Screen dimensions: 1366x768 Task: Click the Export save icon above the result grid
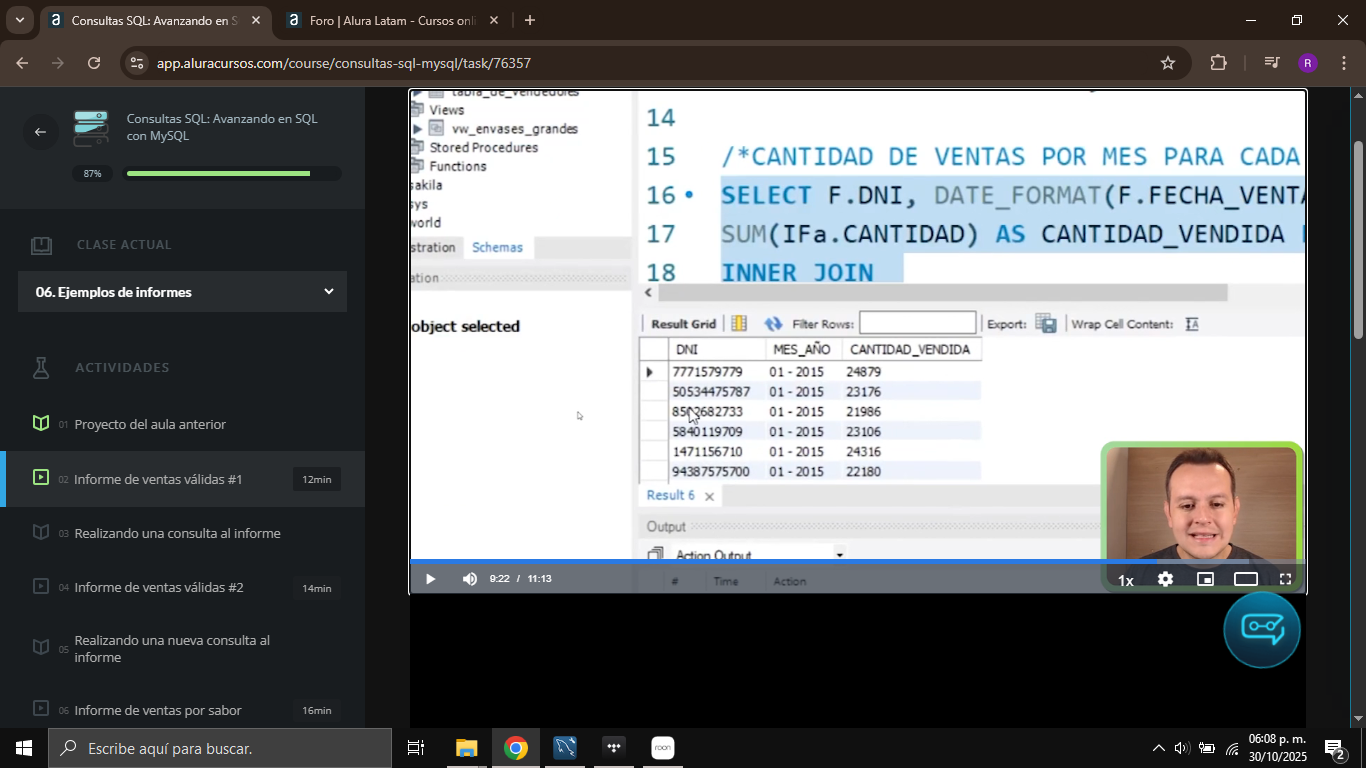coord(1046,323)
